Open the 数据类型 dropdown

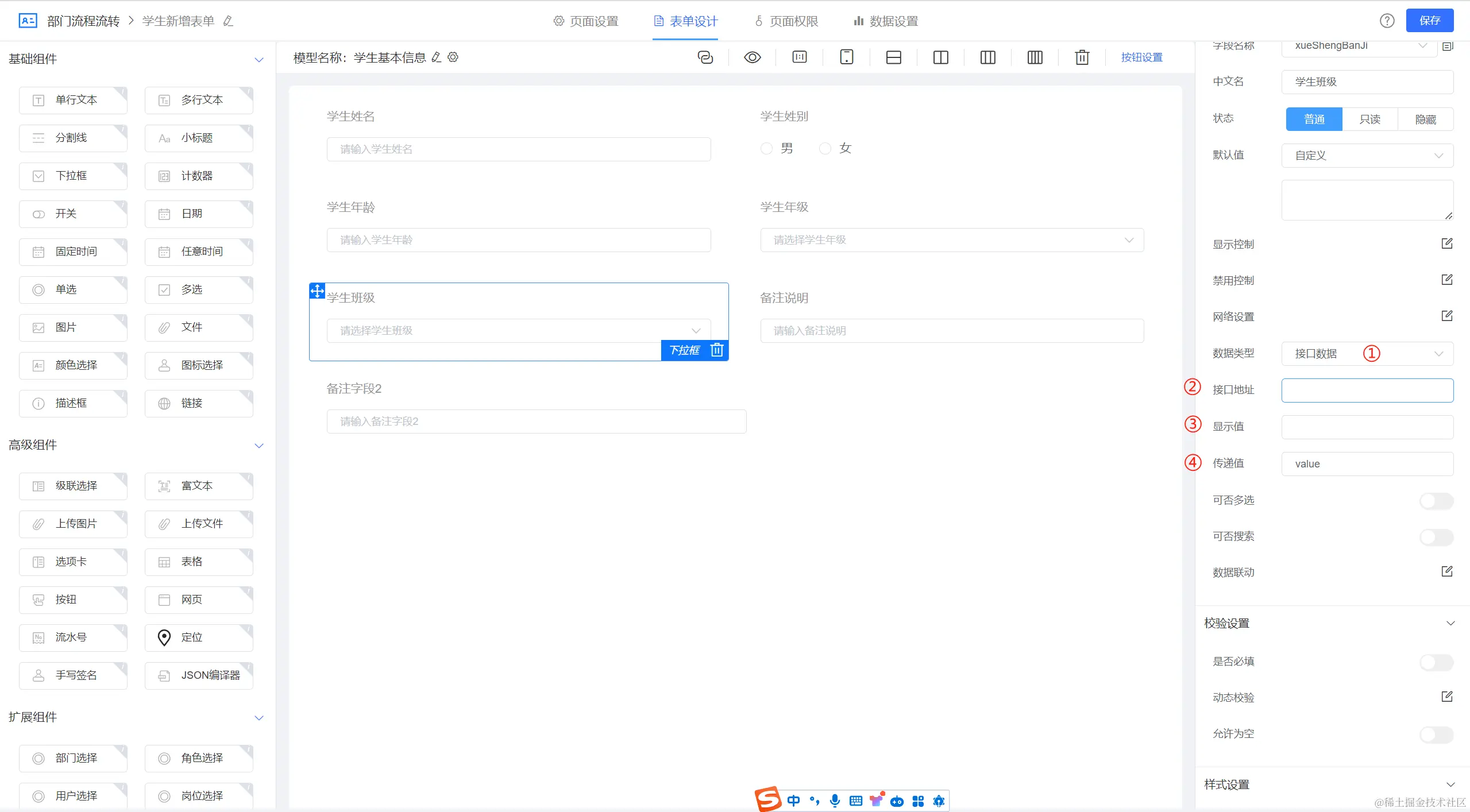pos(1367,354)
